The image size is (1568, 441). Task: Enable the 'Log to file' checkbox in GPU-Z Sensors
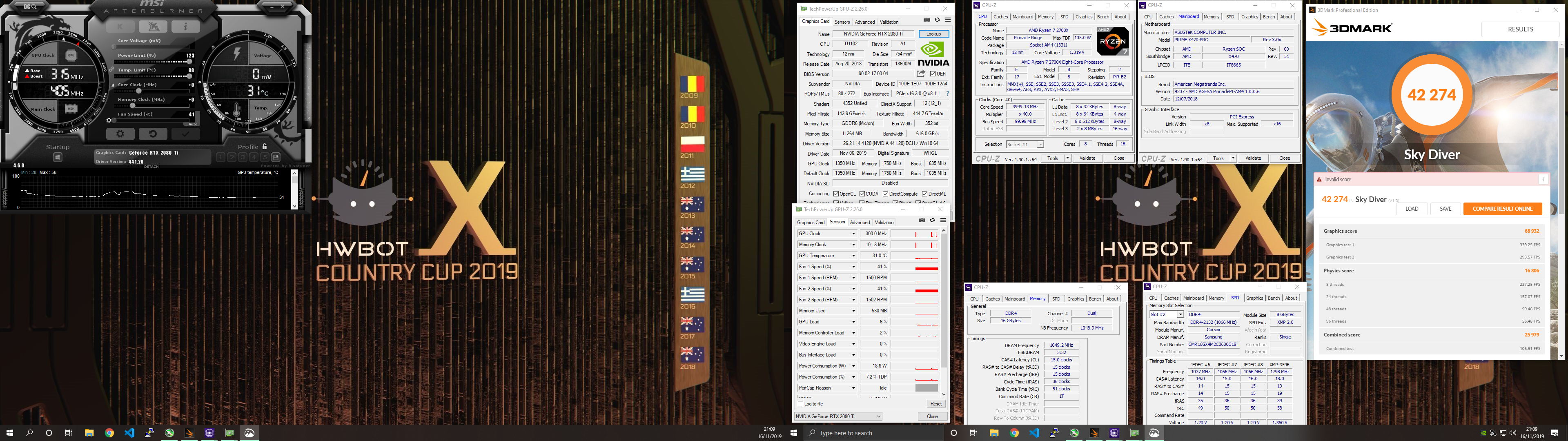click(800, 404)
